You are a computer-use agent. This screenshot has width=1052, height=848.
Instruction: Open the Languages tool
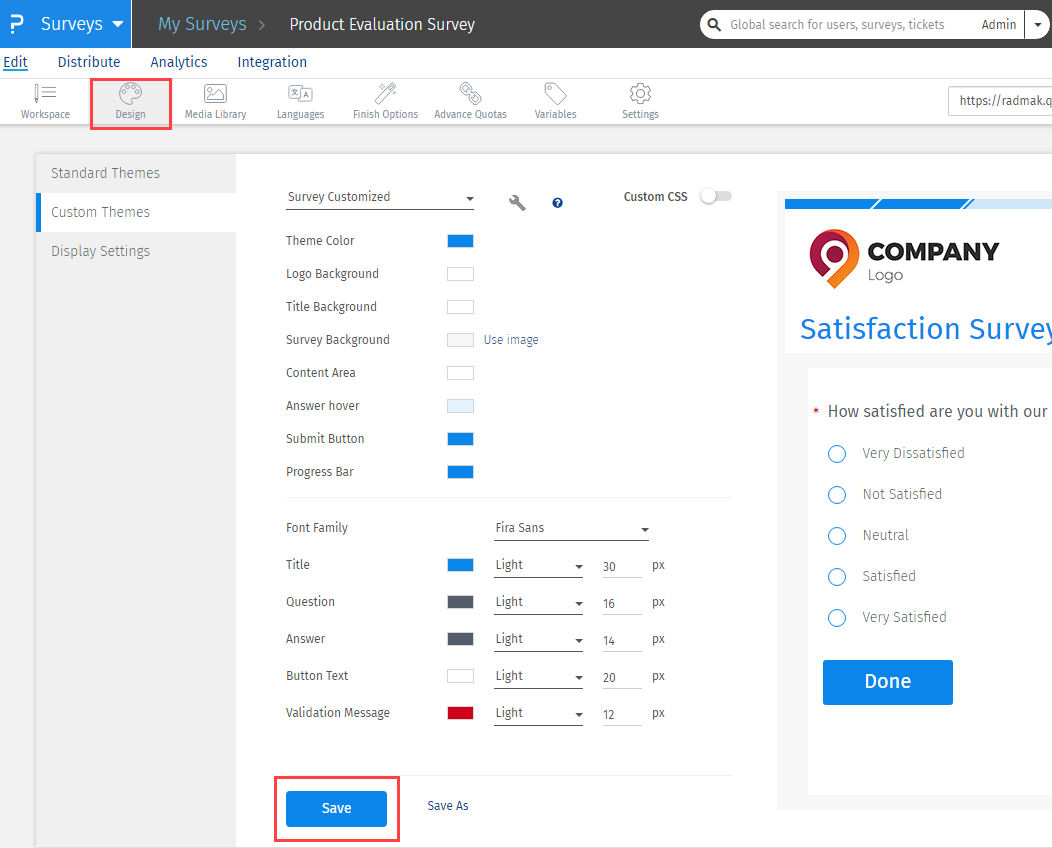(x=300, y=101)
